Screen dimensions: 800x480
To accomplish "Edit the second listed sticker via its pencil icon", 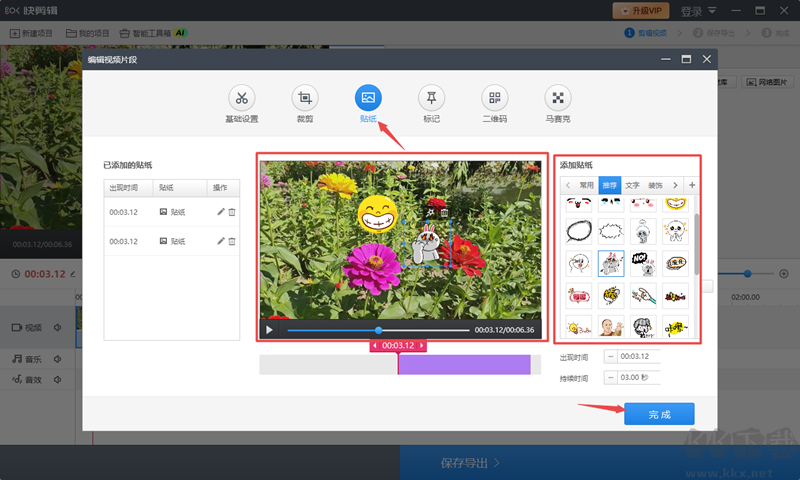I will 220,241.
